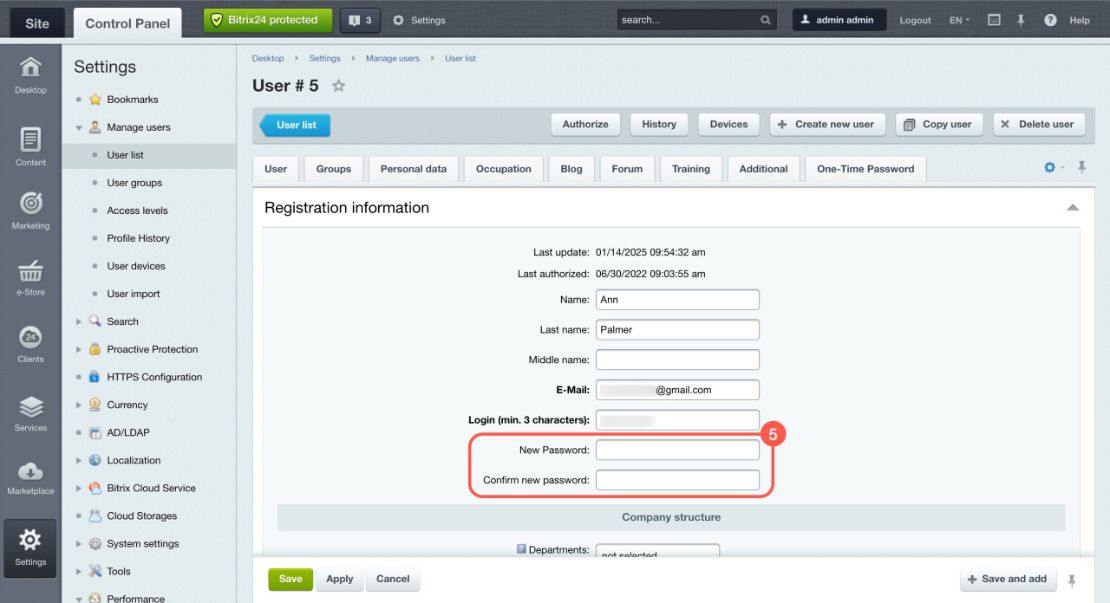
Task: Open the Clients section icon
Action: click(30, 345)
